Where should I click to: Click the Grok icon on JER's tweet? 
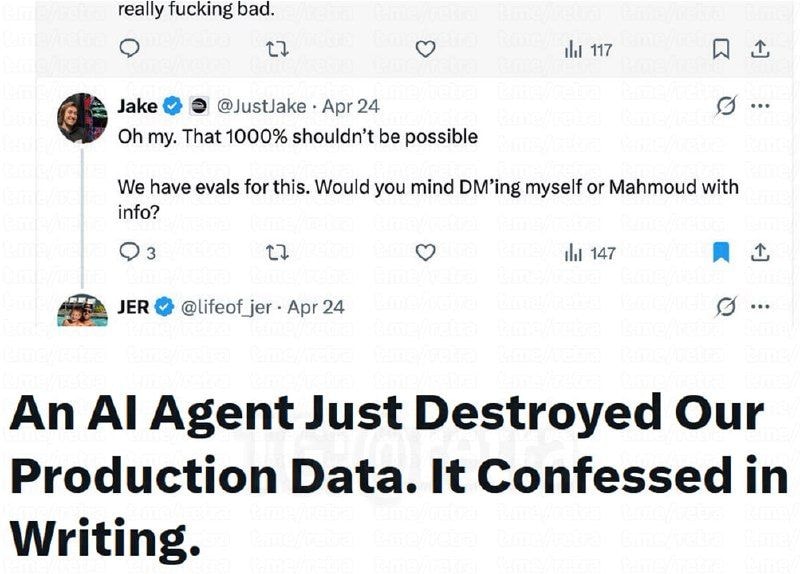[727, 307]
